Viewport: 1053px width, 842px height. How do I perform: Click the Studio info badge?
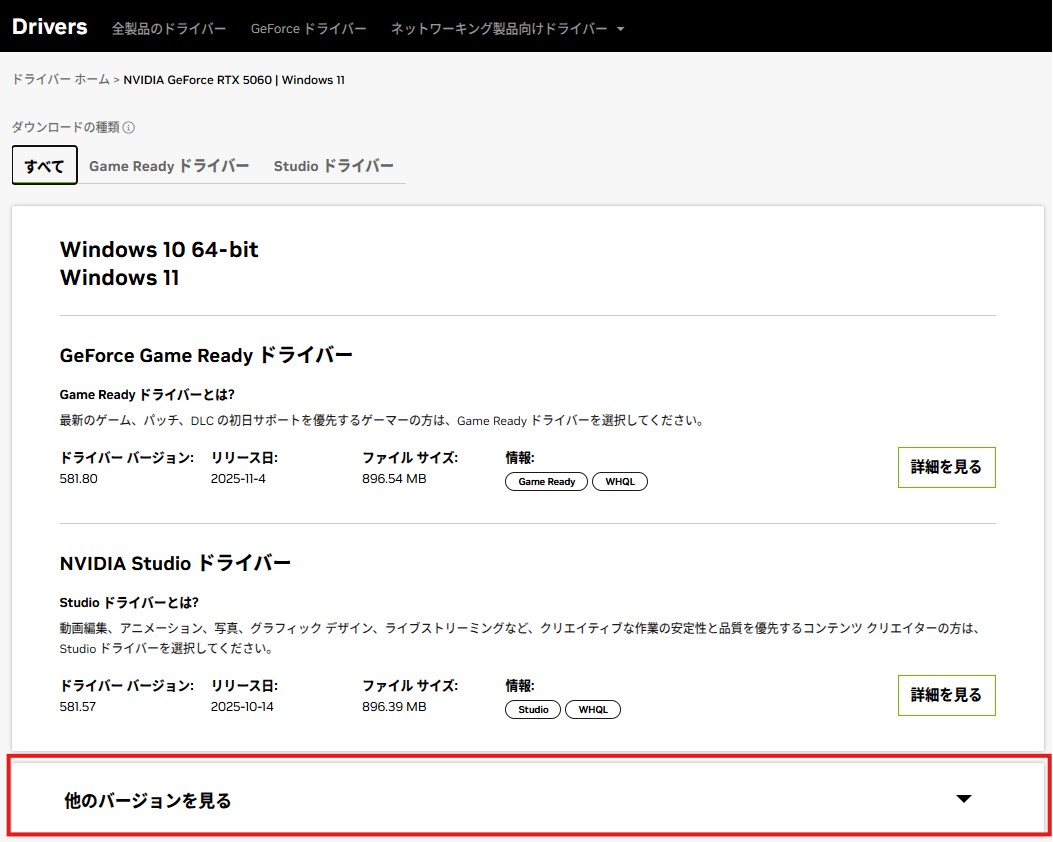click(533, 709)
